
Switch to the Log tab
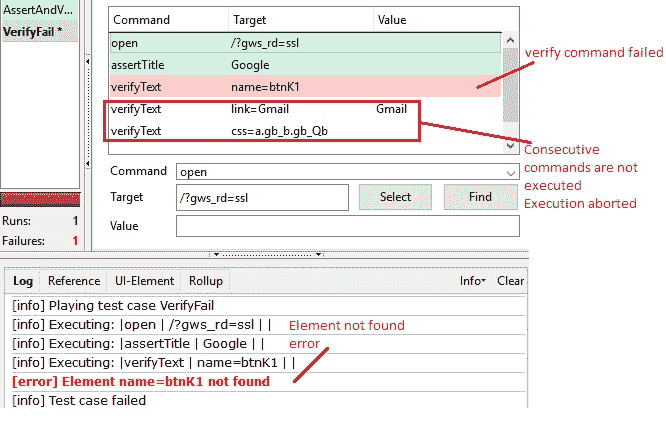(23, 281)
